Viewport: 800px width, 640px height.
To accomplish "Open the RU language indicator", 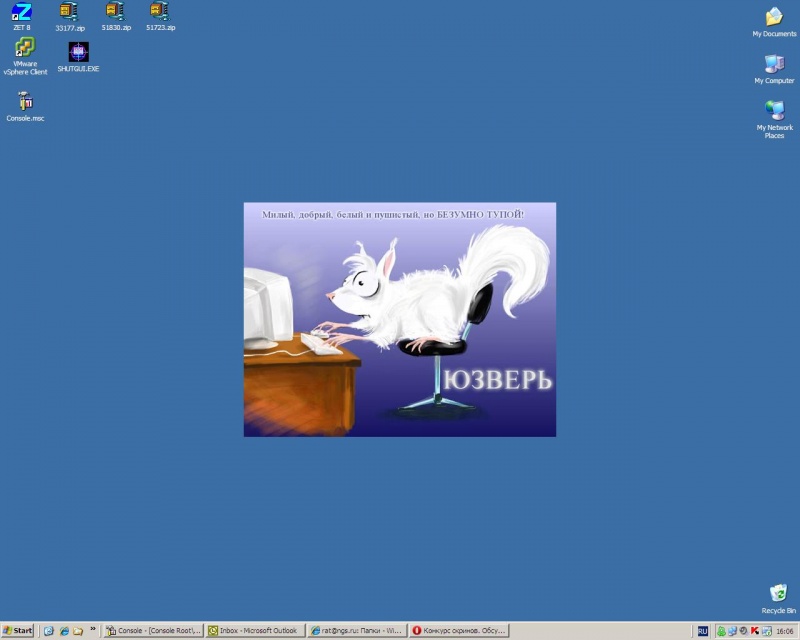I will click(x=702, y=631).
